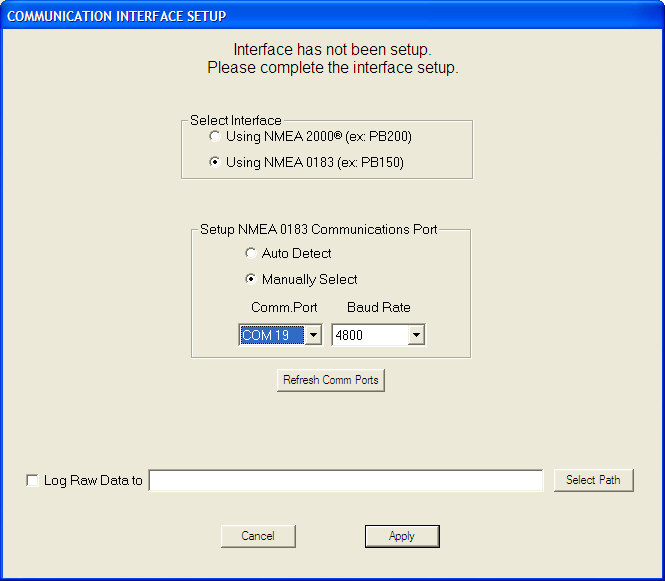The image size is (665, 581).
Task: Click the 'Interface has not been setup' message
Action: click(x=332, y=49)
